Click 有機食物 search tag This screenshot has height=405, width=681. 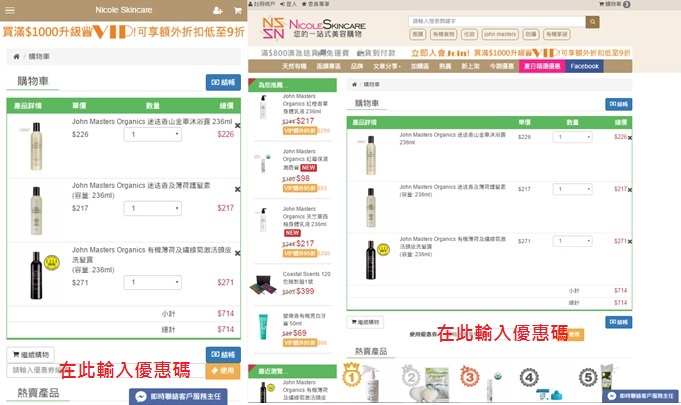point(443,34)
